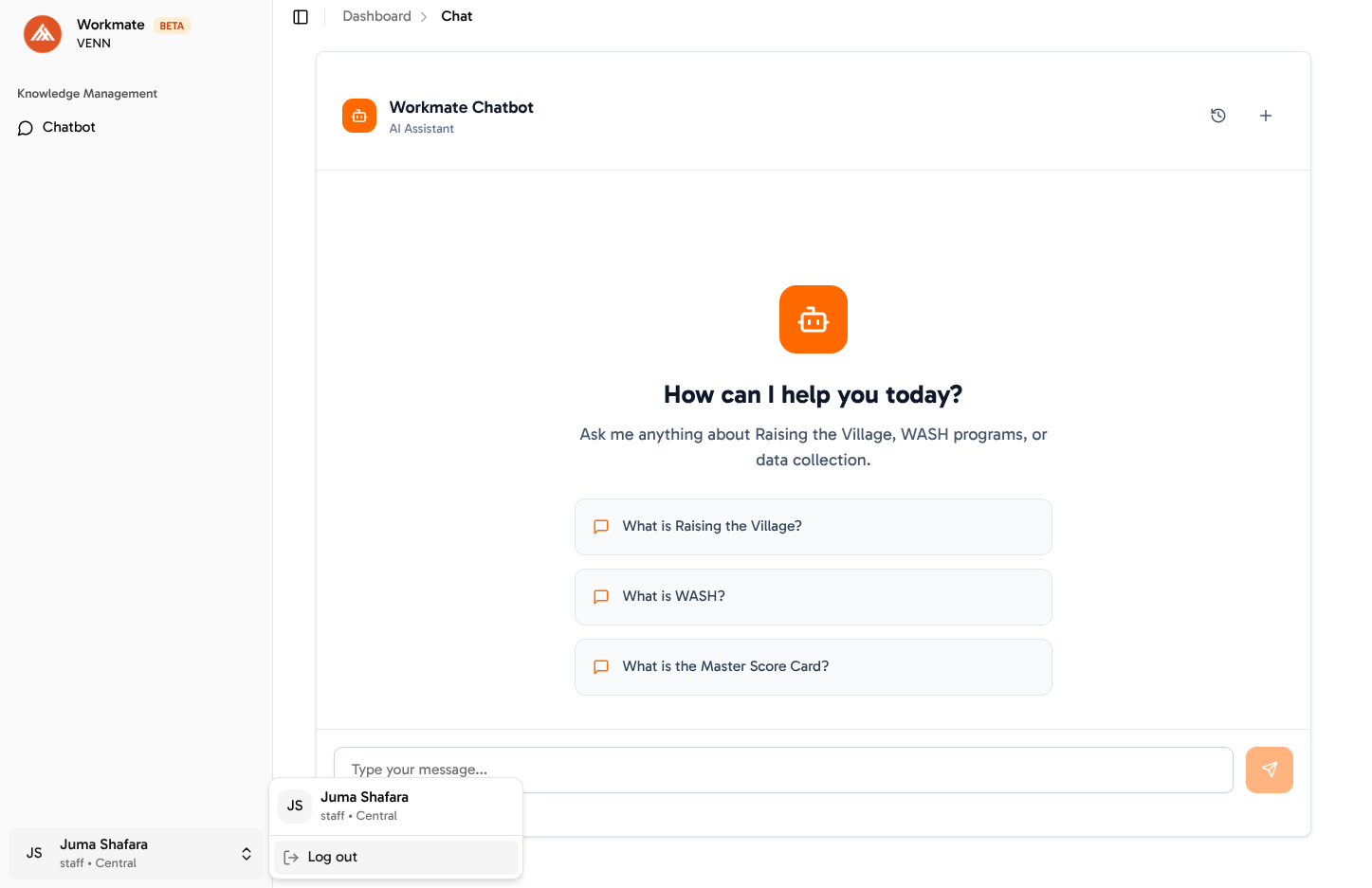Click 'Knowledge Management' section label
This screenshot has width=1372, height=888.
[87, 94]
